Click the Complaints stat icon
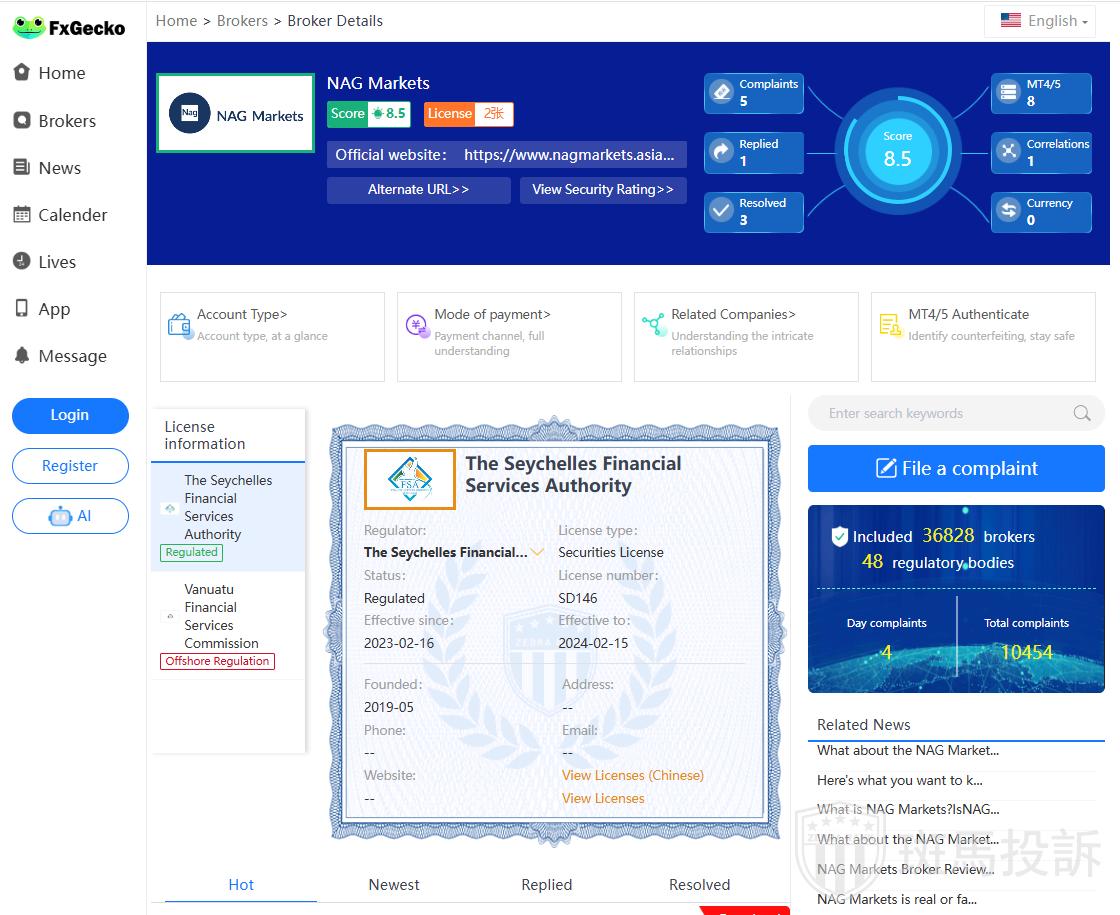Image resolution: width=1120 pixels, height=915 pixels. 721,93
